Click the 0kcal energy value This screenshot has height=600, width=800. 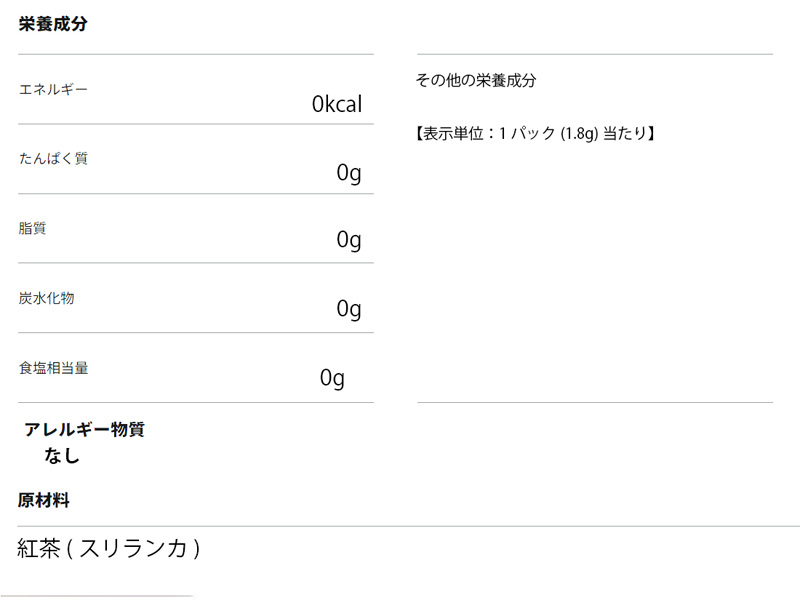[337, 104]
